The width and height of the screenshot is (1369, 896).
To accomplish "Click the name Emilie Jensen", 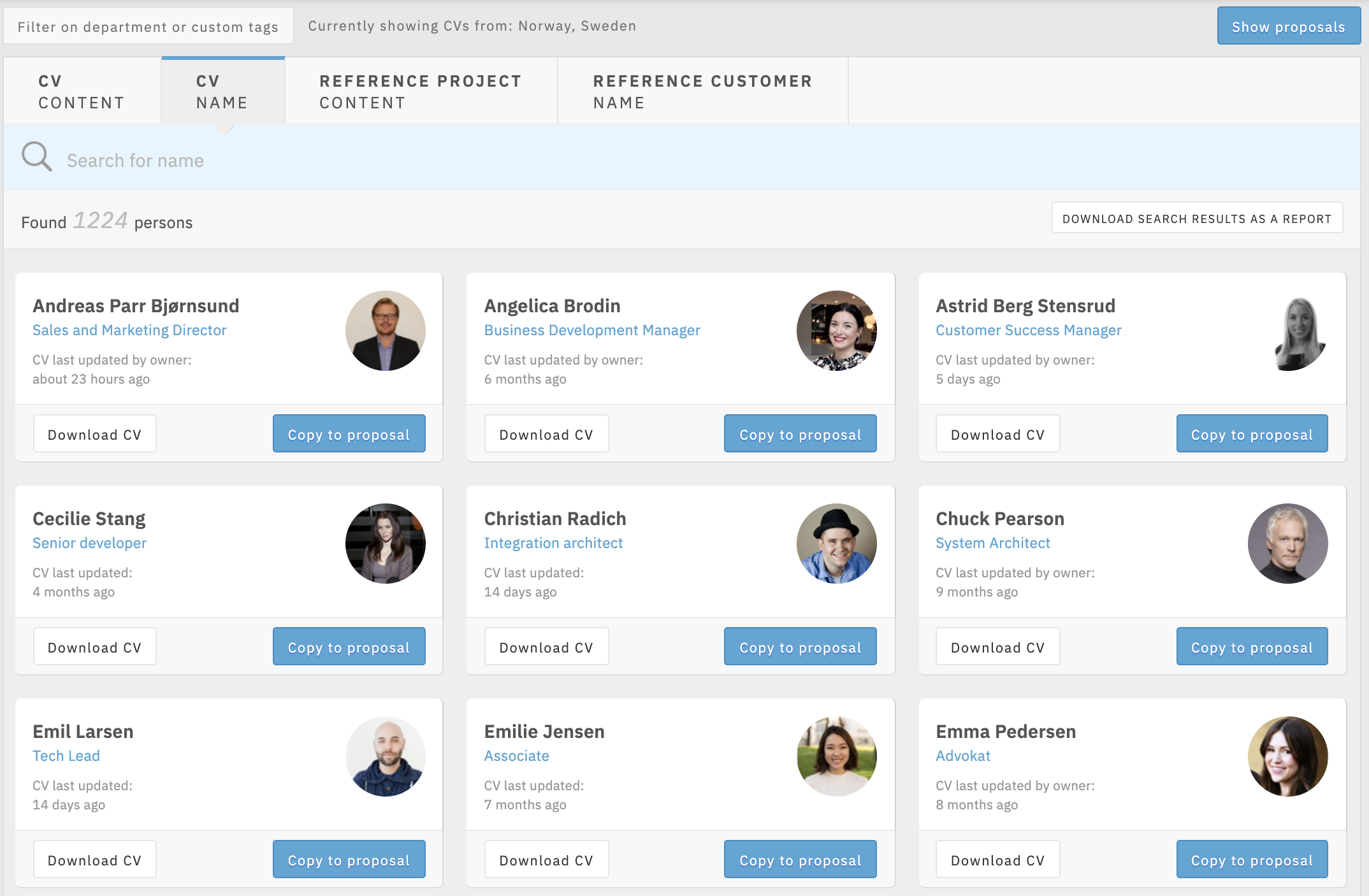I will click(544, 732).
